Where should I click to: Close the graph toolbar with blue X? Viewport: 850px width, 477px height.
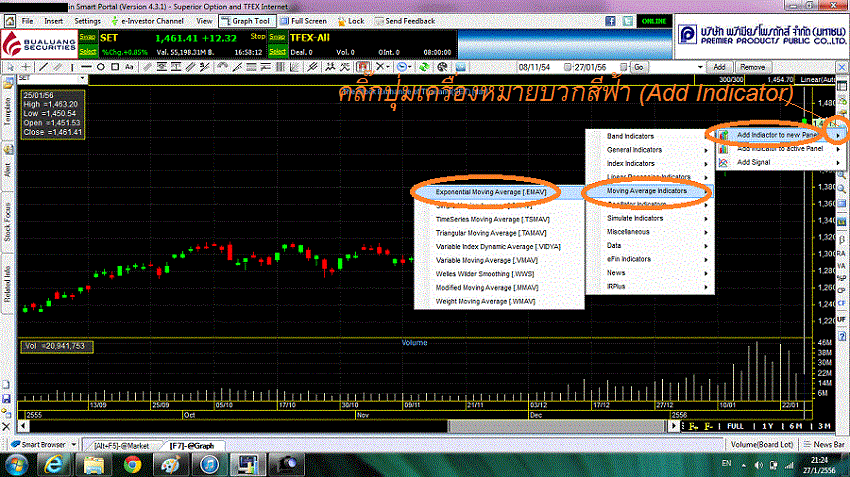point(842,67)
